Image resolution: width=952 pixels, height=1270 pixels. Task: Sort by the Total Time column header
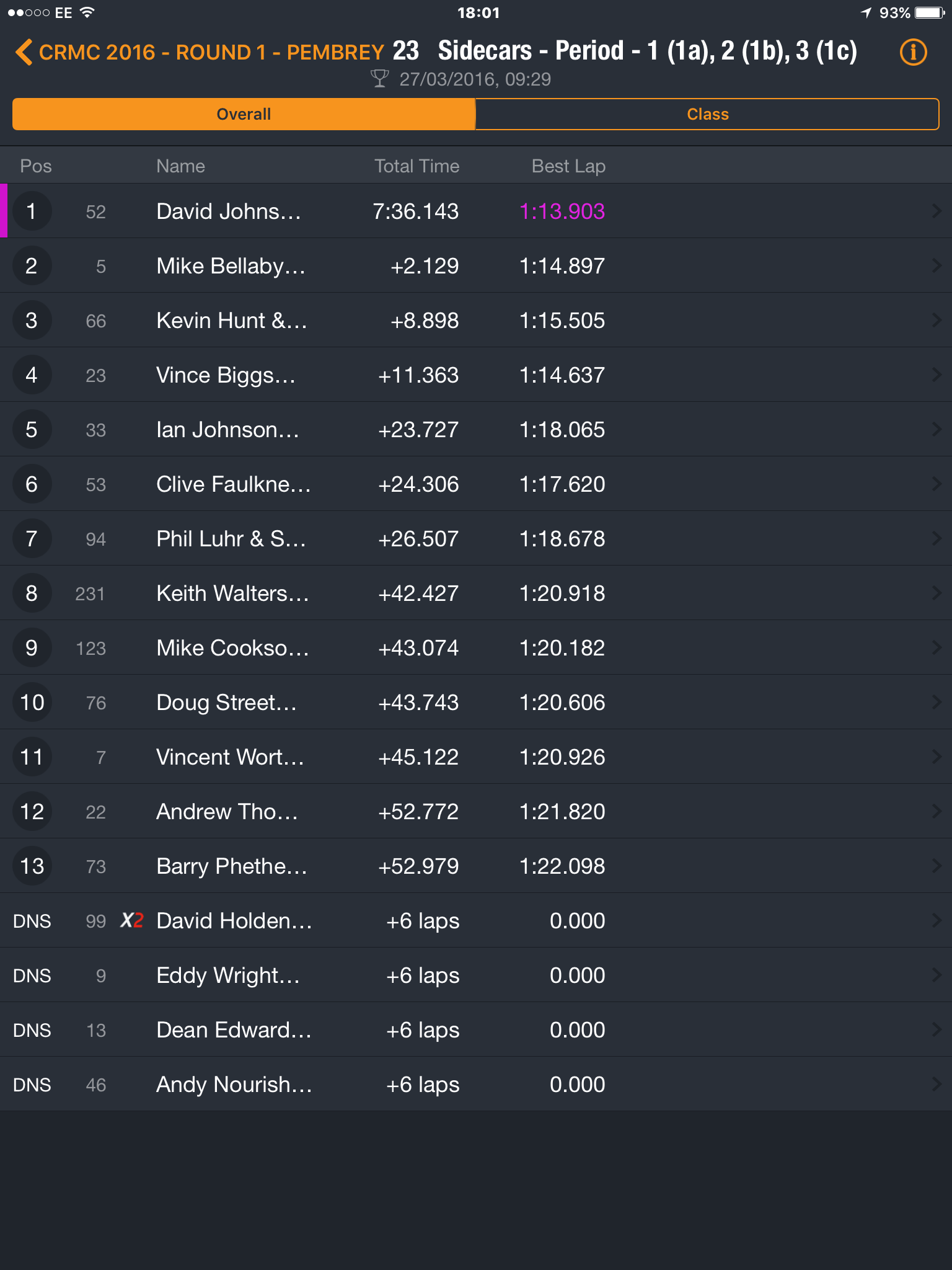[x=416, y=166]
